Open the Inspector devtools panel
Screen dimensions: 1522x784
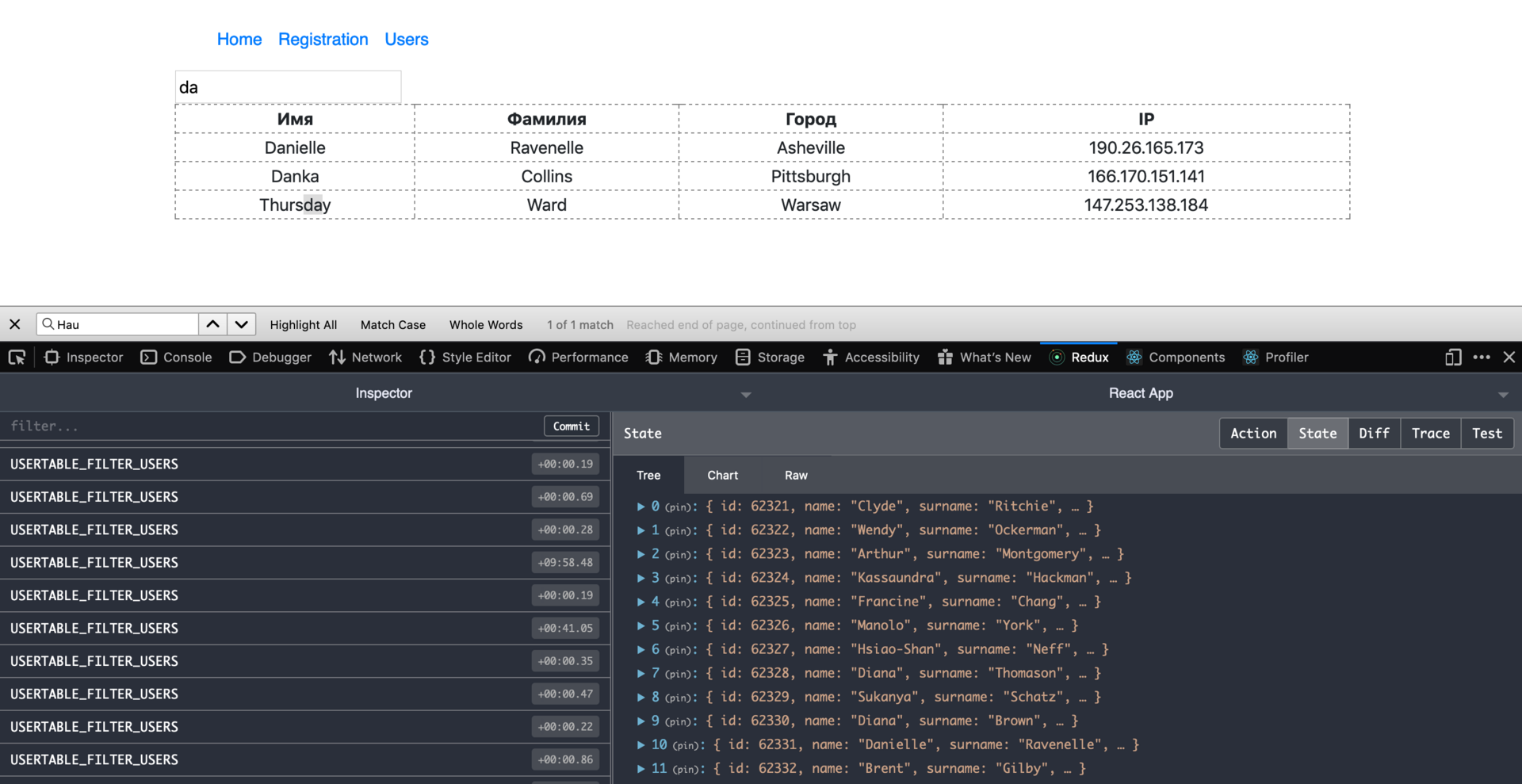coord(84,358)
